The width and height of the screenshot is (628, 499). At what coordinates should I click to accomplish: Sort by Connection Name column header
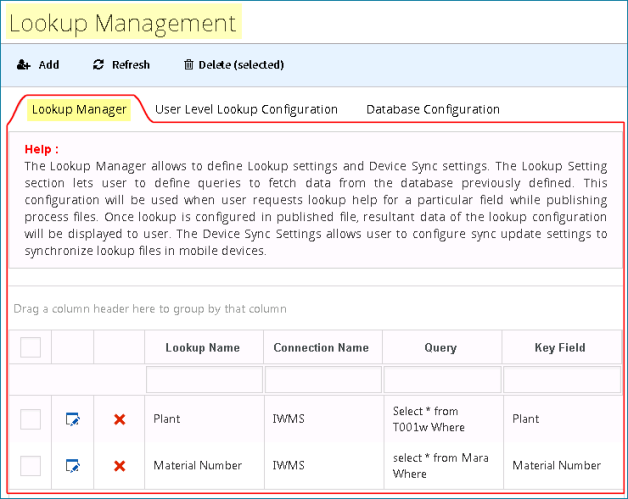[x=322, y=347]
